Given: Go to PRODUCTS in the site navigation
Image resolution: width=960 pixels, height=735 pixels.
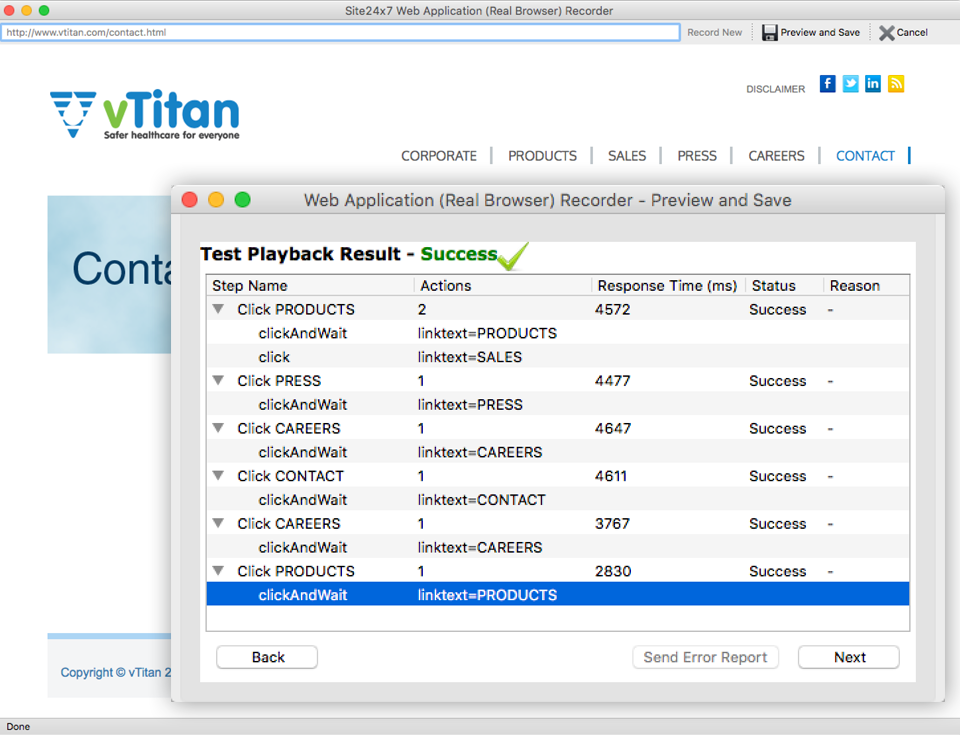Looking at the screenshot, I should [542, 156].
